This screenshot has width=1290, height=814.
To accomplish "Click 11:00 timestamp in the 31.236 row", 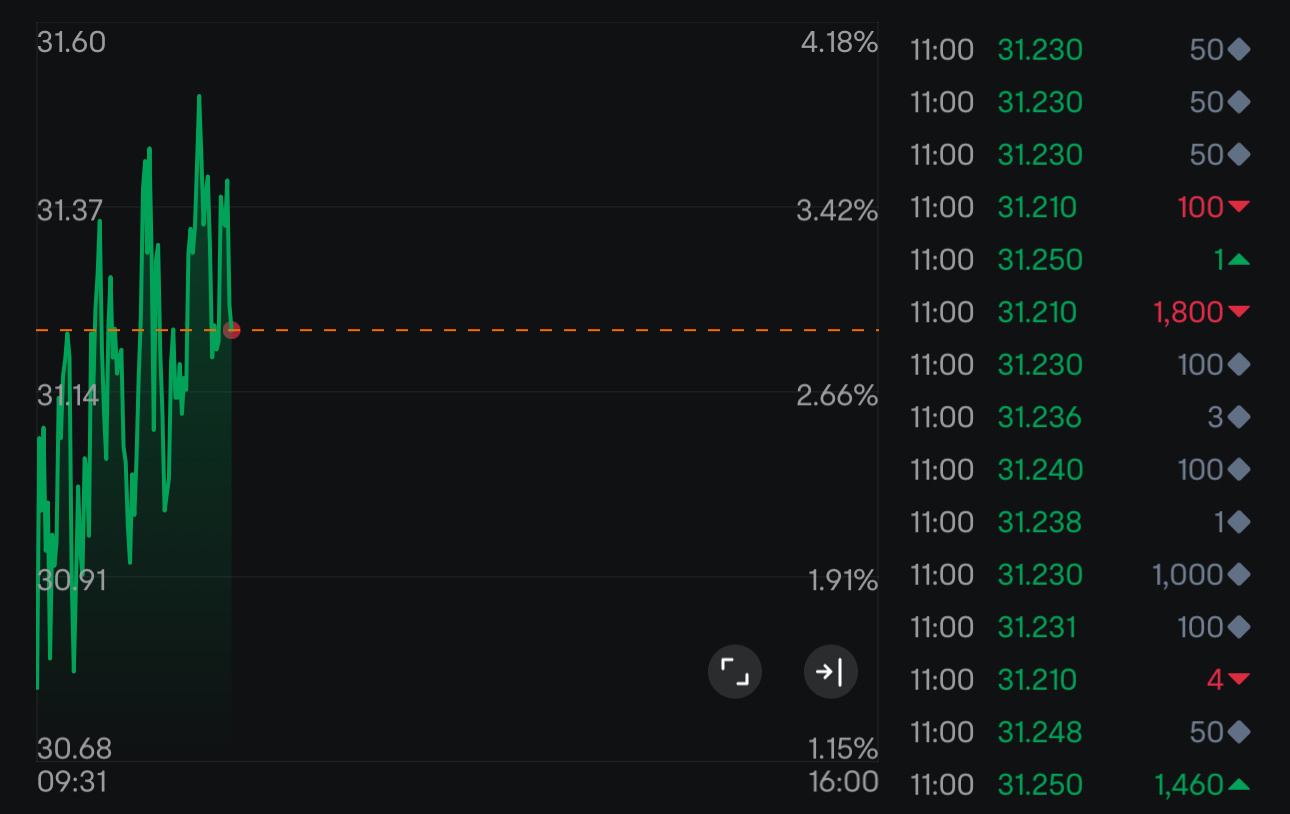I will click(942, 417).
